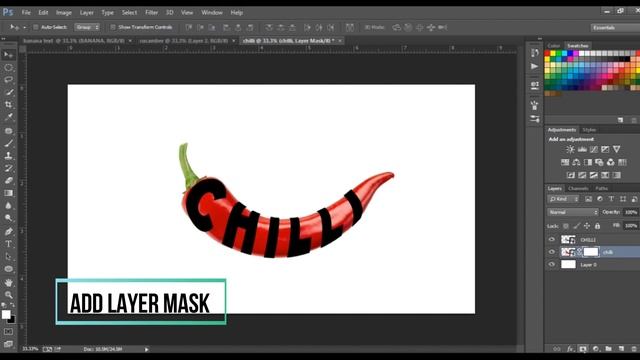Select the Quick Selection brush tool
640x360 pixels.
(8, 92)
